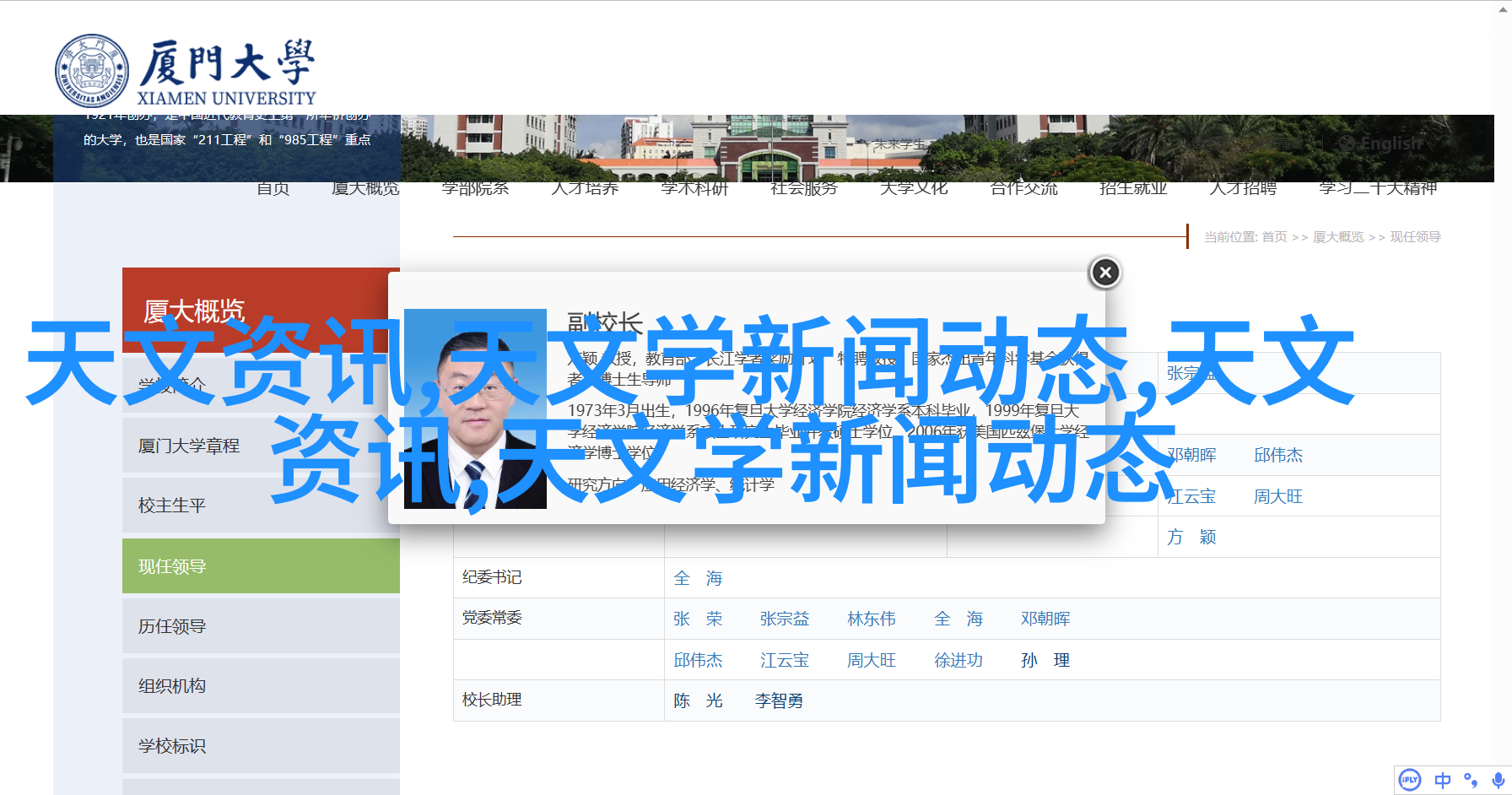Toggle the 中 Chinese input mode
Image resolution: width=1512 pixels, height=795 pixels.
click(1443, 781)
